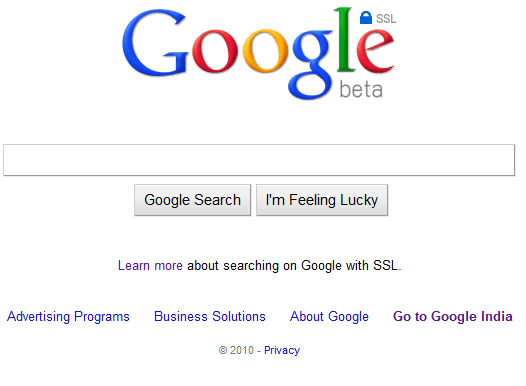Click the red letter e in the Google logo

pos(375,51)
